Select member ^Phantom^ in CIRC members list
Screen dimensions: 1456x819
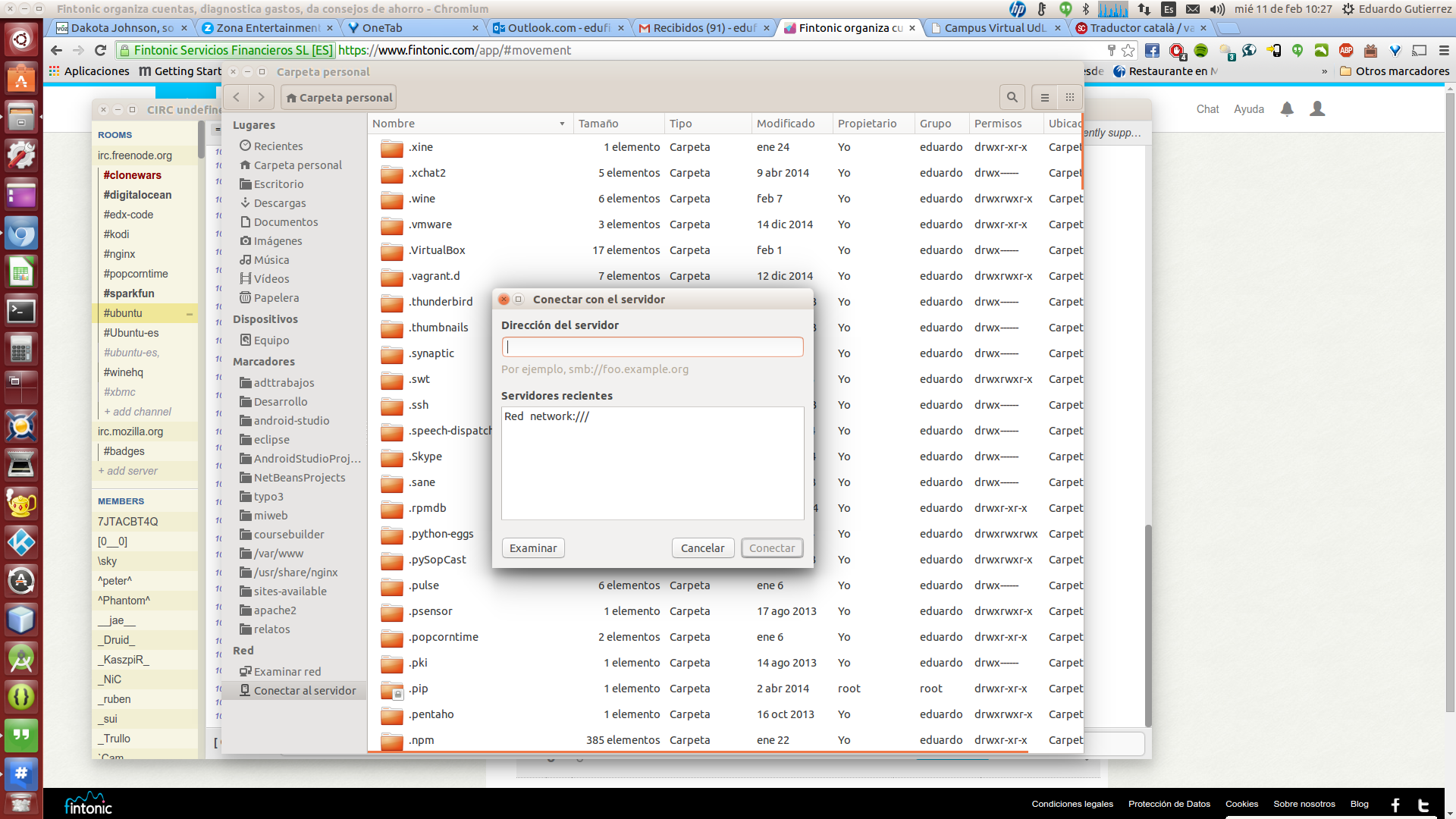pos(124,601)
